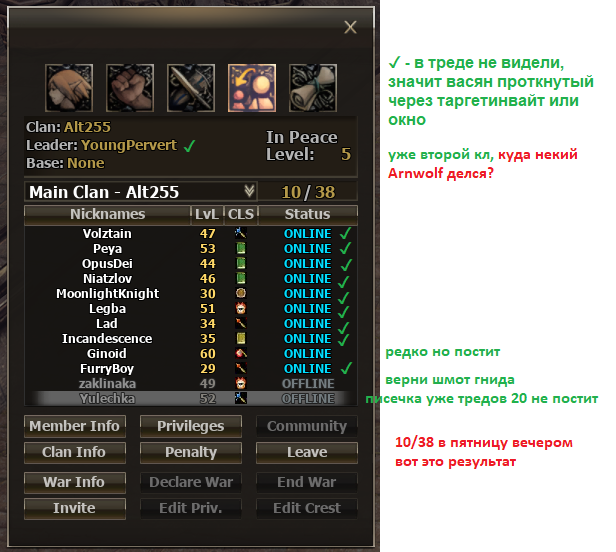This screenshot has height=552, width=616.
Task: Open the scroll quest icon
Action: click(x=313, y=88)
